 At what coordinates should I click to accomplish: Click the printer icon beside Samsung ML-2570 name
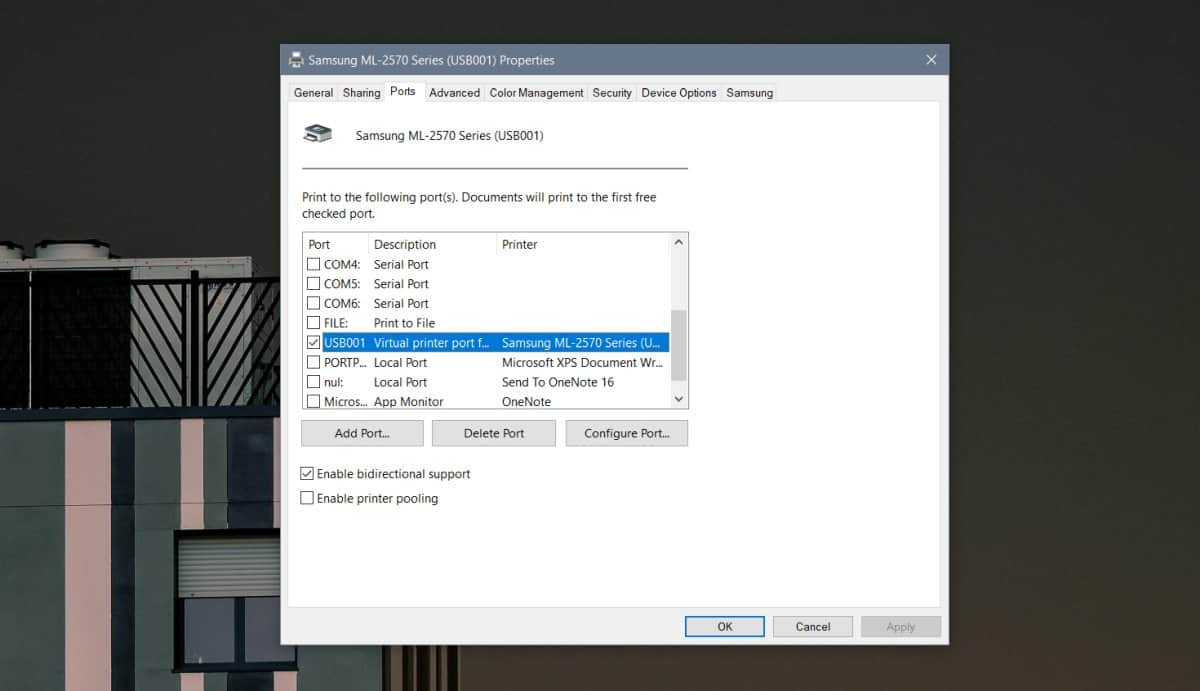pos(318,132)
